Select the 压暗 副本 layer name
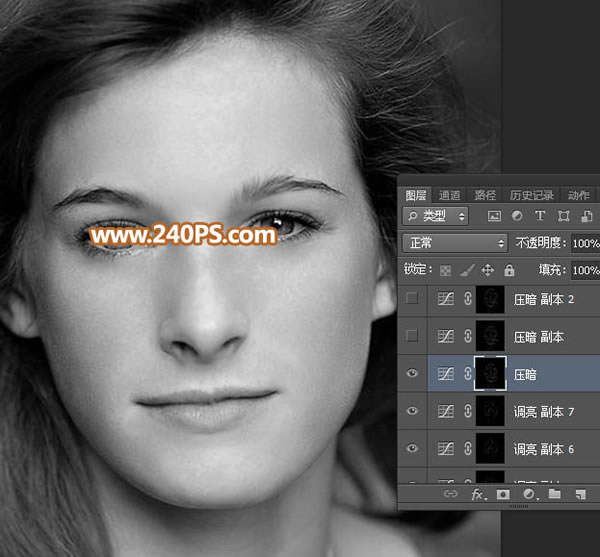Screen dimensions: 600x557 539,337
